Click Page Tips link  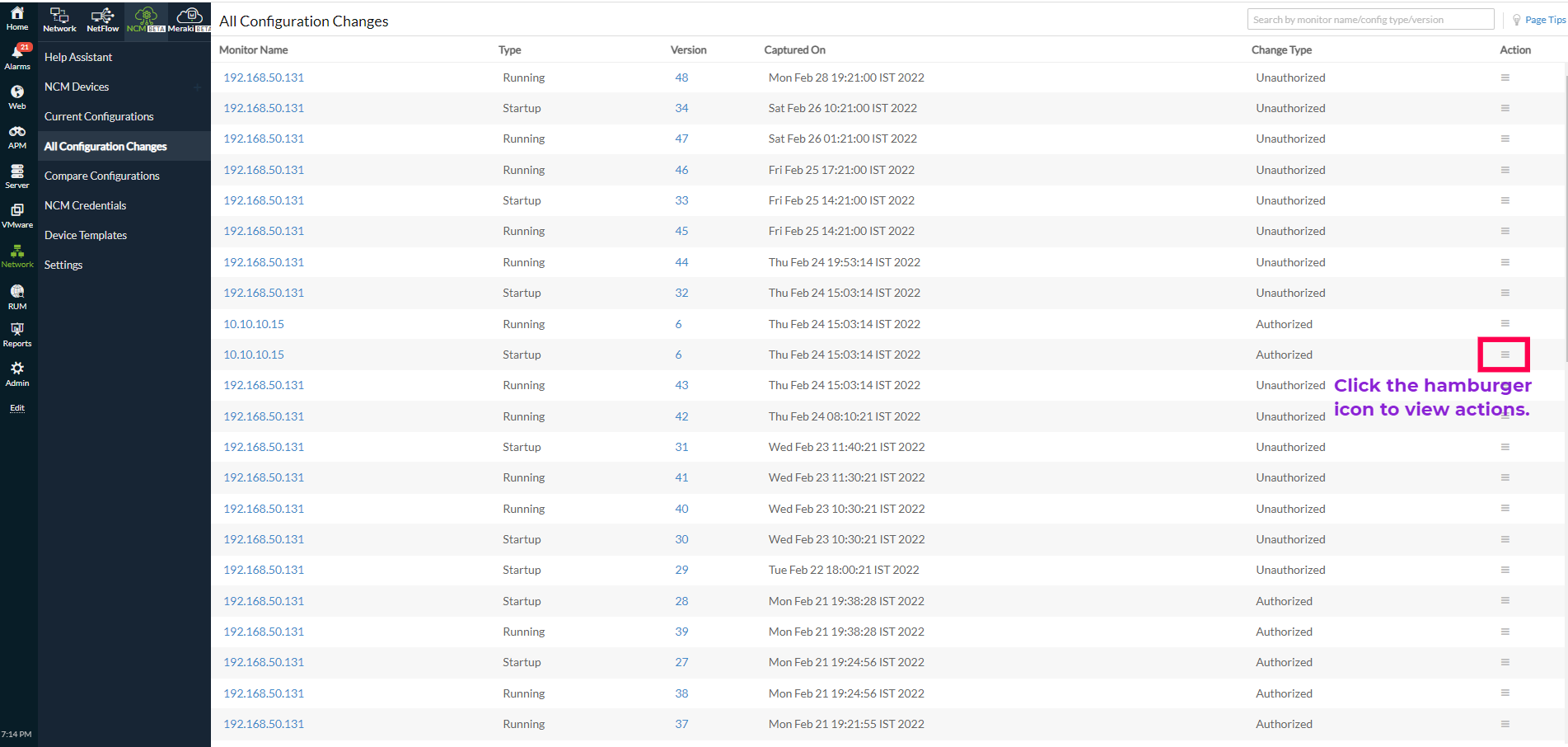(1544, 20)
